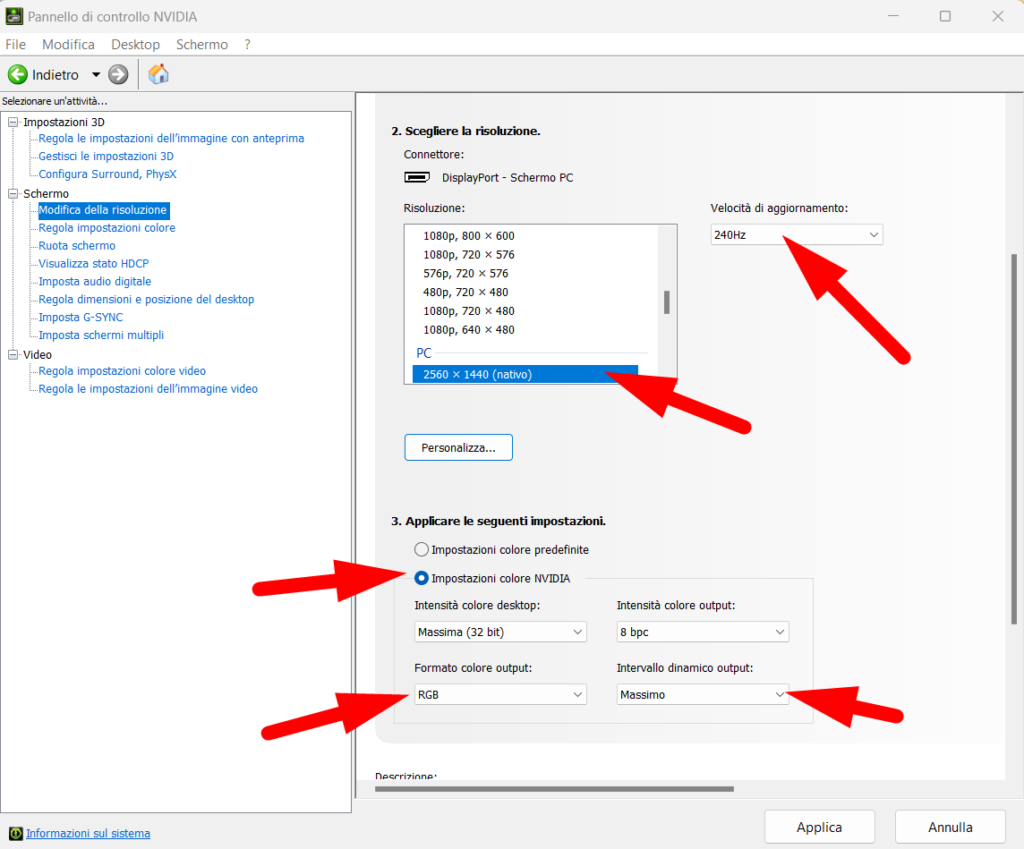
Task: Click the Annulla button
Action: (950, 827)
